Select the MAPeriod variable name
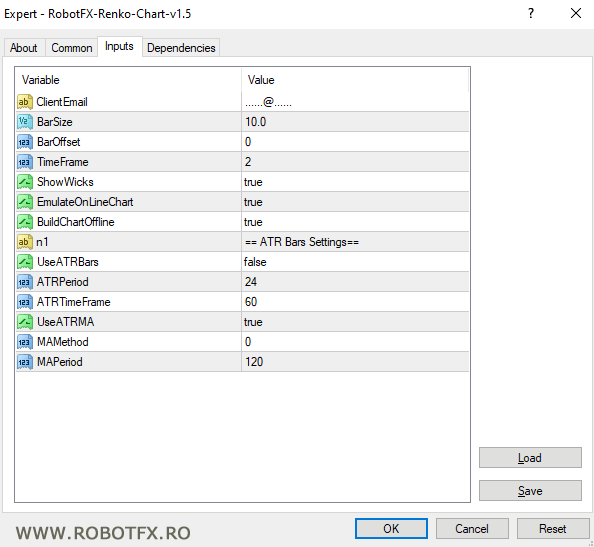594x547 pixels. click(x=59, y=362)
